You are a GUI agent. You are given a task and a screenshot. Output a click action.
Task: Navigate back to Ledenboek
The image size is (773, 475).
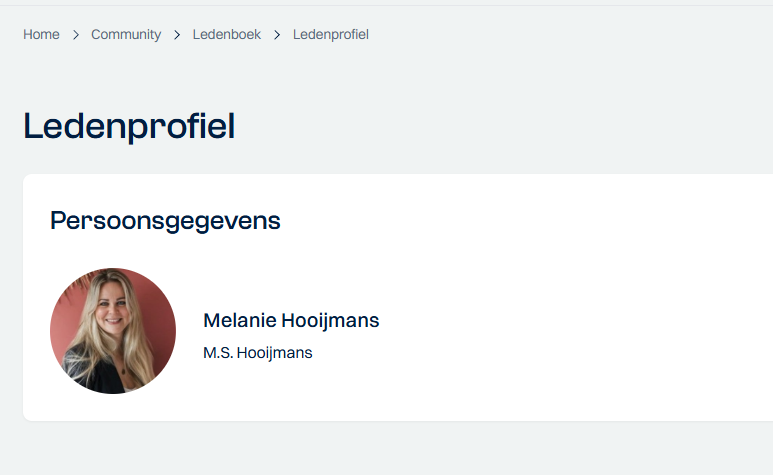pos(227,34)
